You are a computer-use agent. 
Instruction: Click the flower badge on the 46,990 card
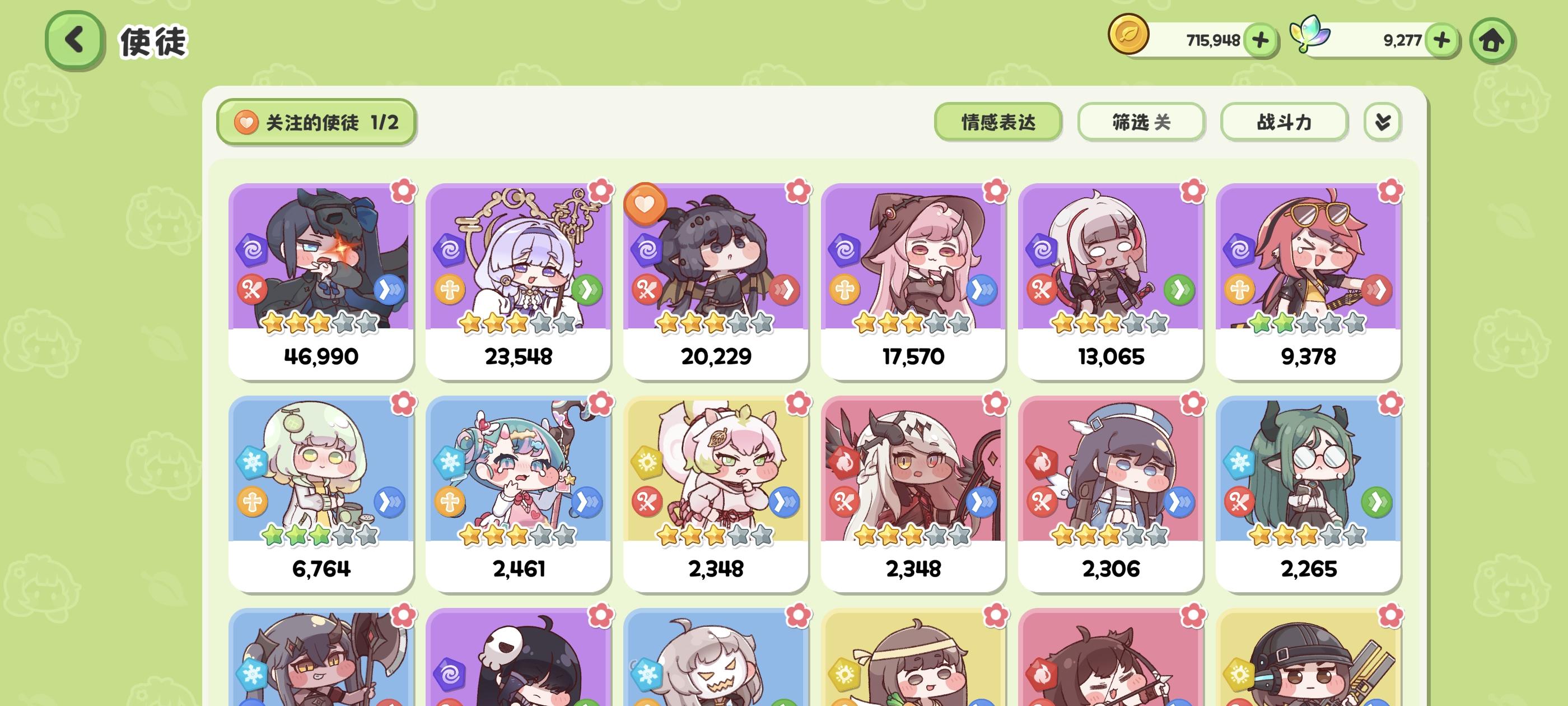[403, 191]
